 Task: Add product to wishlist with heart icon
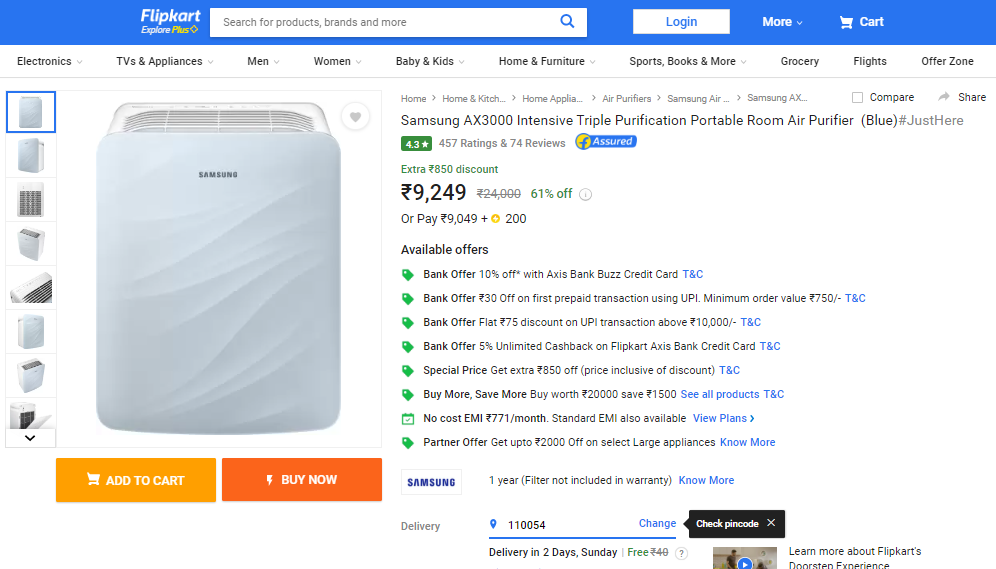click(x=355, y=117)
